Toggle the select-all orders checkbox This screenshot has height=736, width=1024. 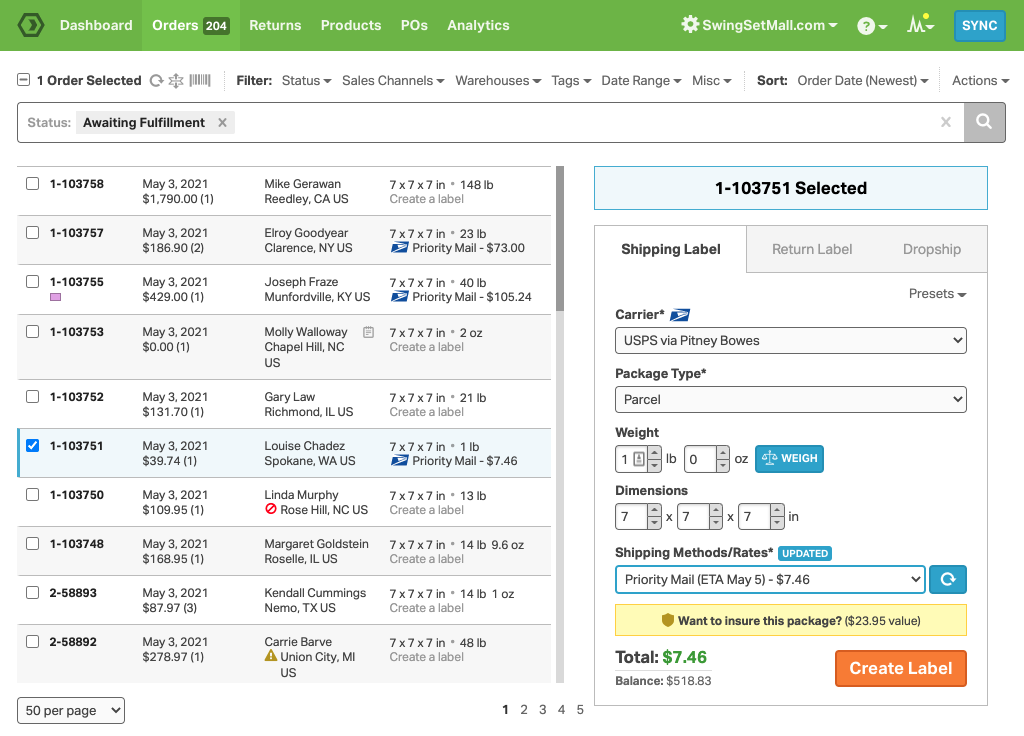pos(24,80)
